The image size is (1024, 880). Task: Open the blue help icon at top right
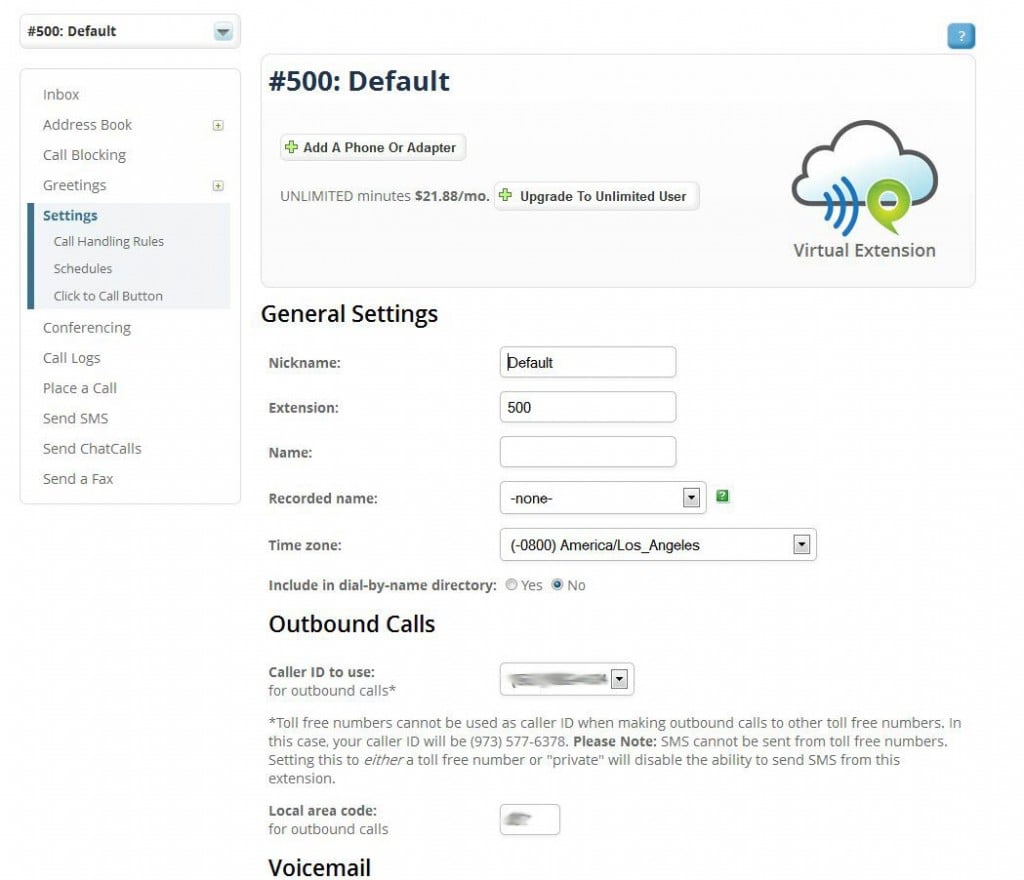point(960,35)
